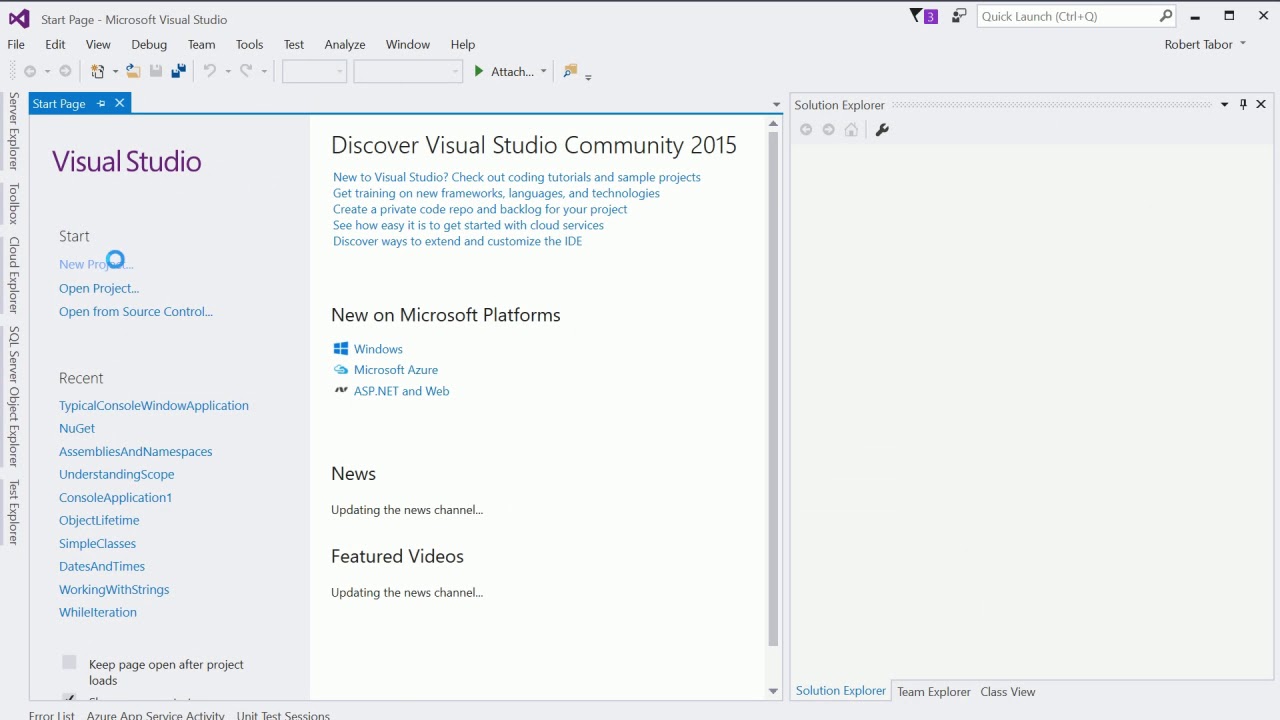Open the Tools menu

pos(249,44)
